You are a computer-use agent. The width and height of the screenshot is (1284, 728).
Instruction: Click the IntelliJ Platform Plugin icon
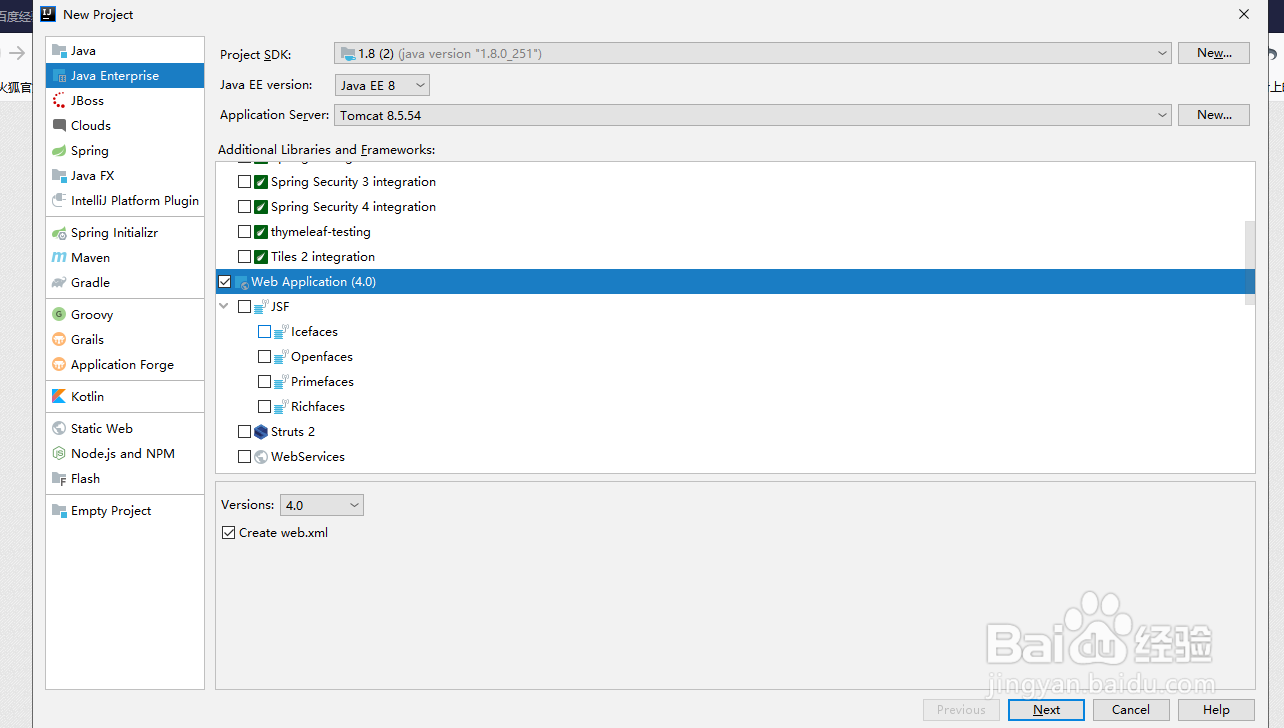(59, 201)
